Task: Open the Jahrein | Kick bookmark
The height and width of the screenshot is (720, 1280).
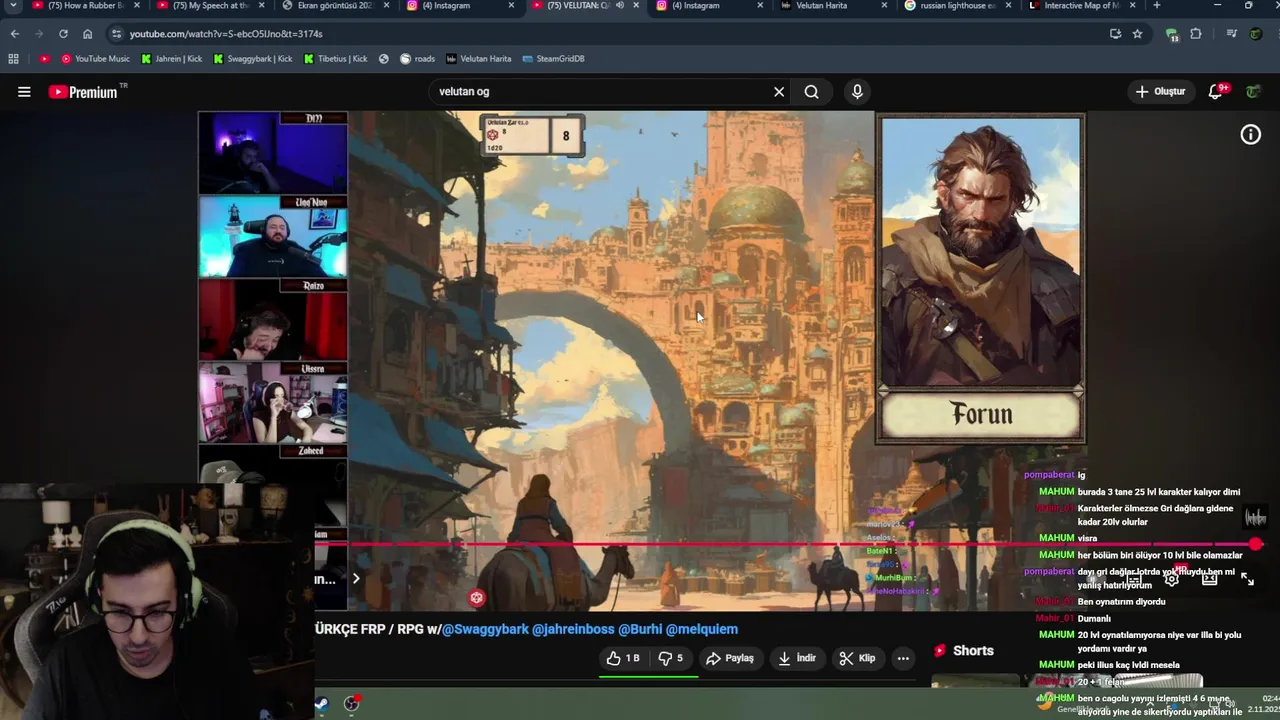Action: (x=172, y=59)
